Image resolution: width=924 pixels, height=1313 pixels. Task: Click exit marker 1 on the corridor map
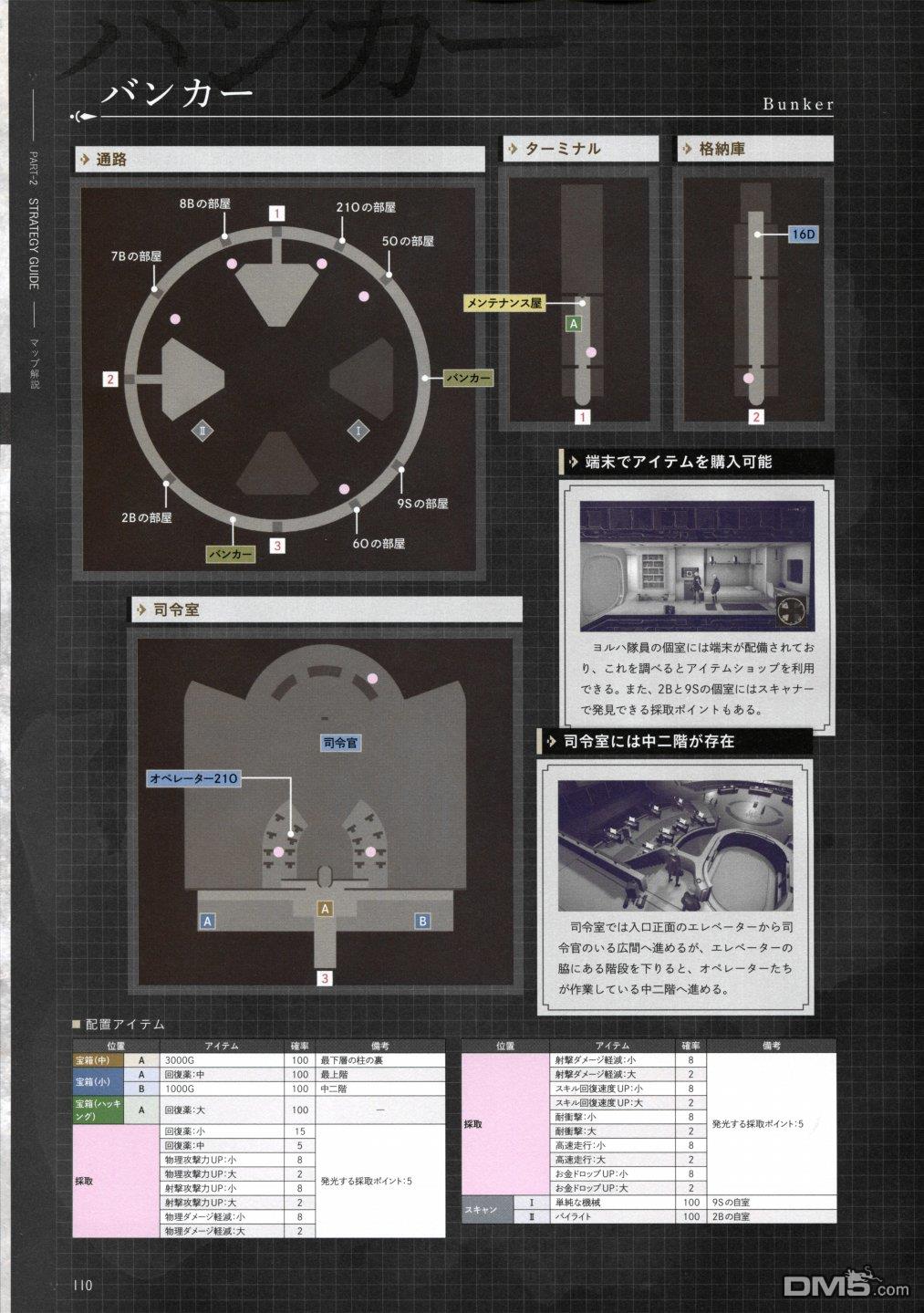tap(276, 214)
